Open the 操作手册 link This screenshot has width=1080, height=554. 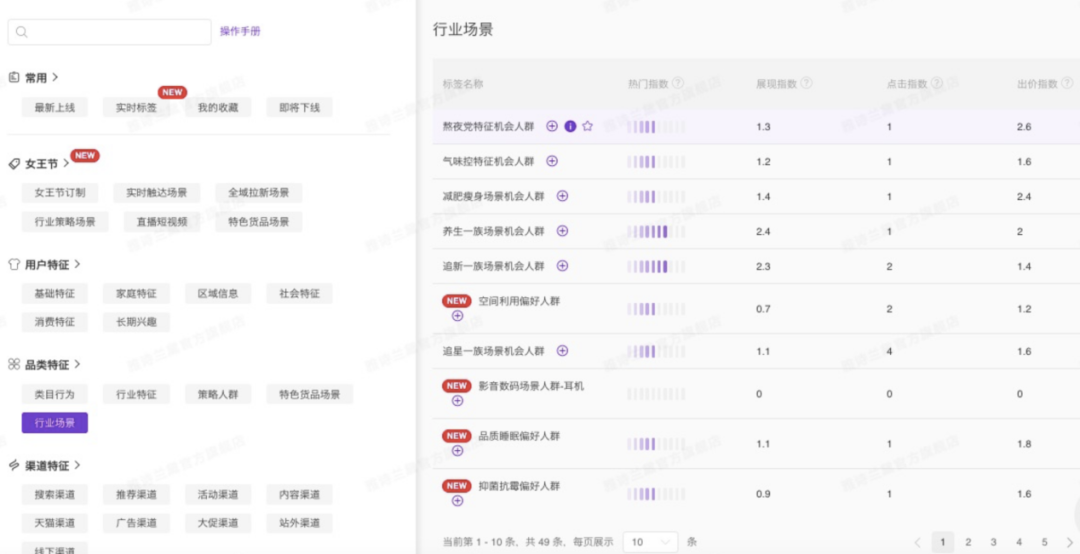click(240, 32)
